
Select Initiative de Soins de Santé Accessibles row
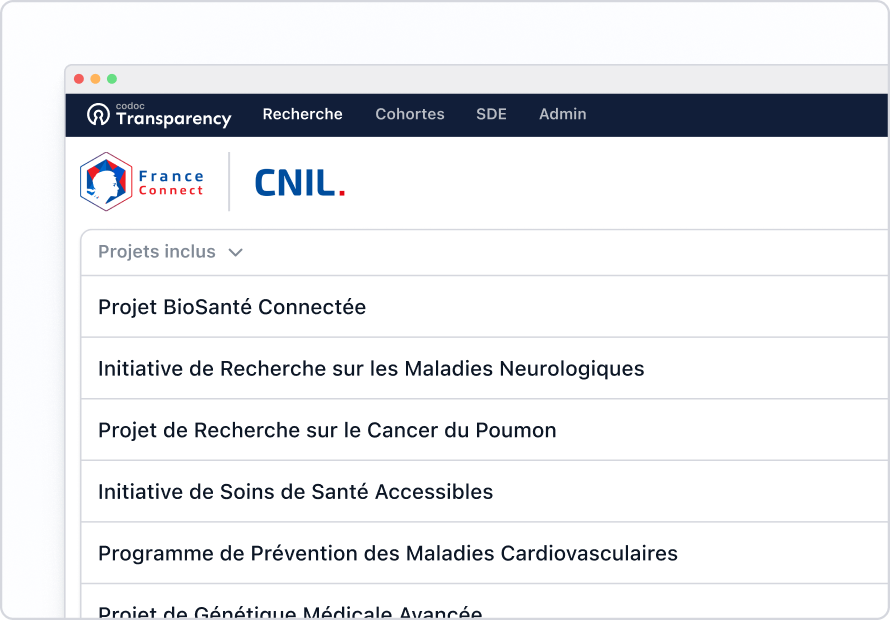pos(294,492)
